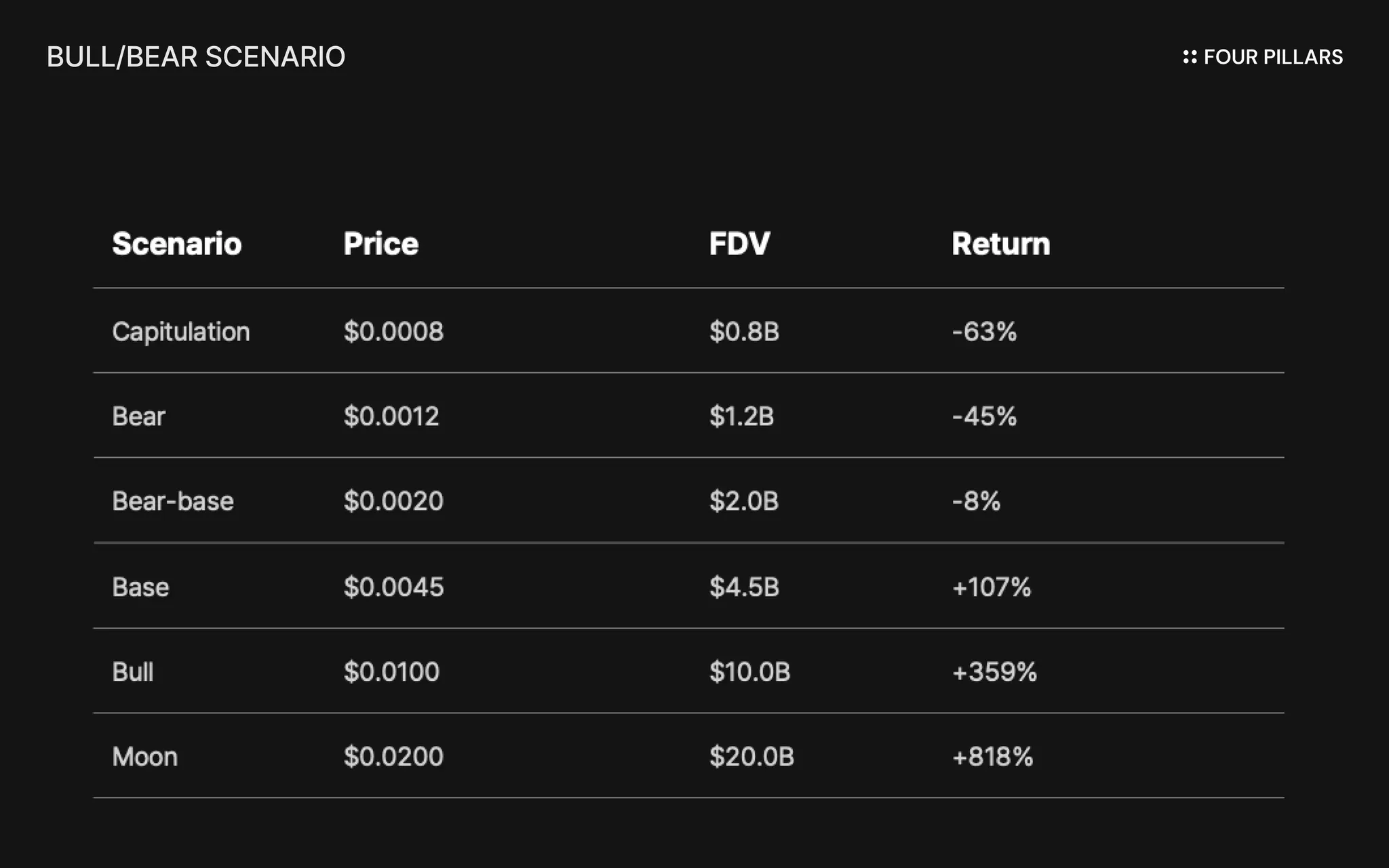This screenshot has width=1389, height=868.
Task: Click the $20.0B FDV value
Action: (751, 756)
